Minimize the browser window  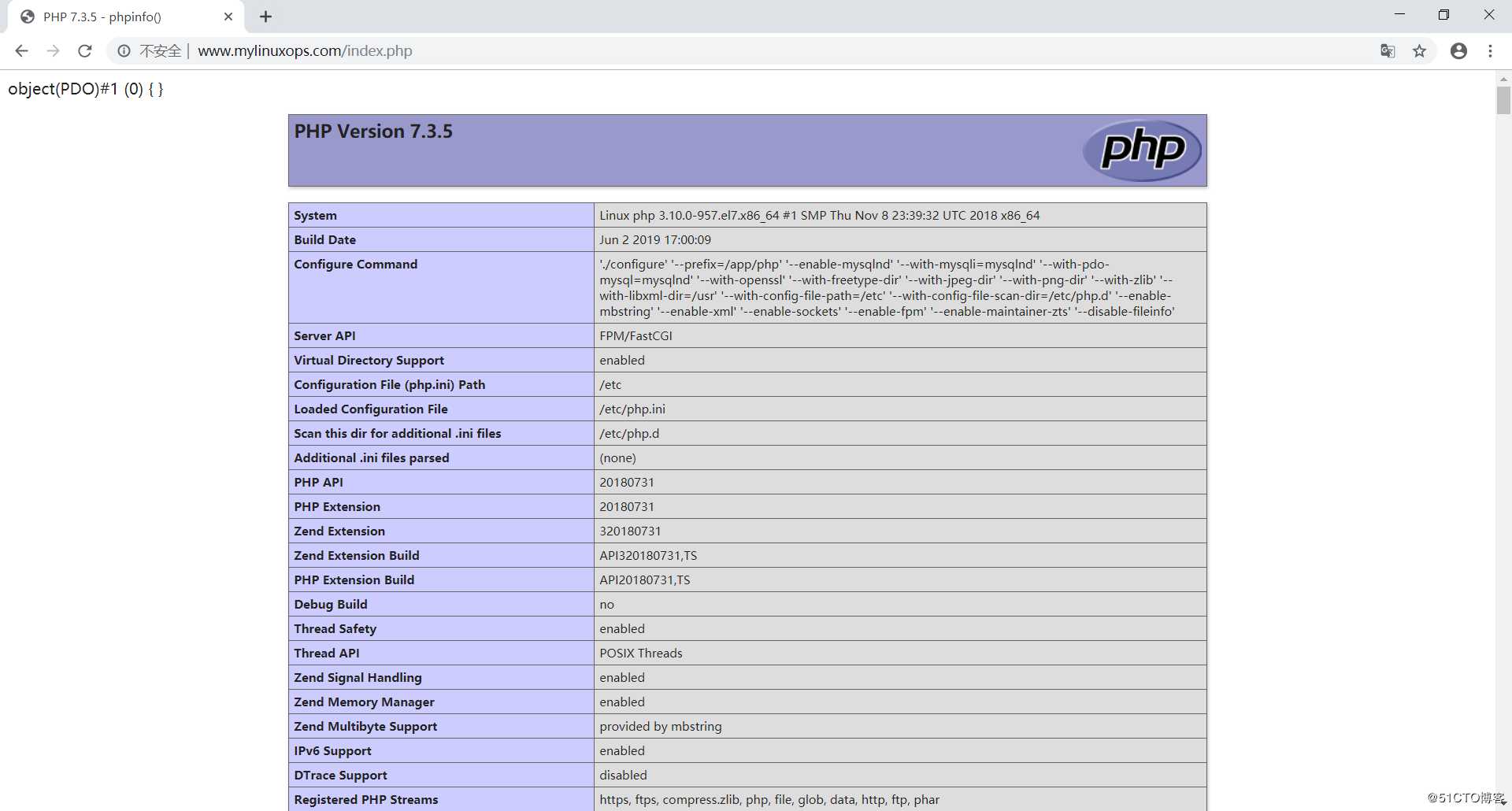(1399, 14)
